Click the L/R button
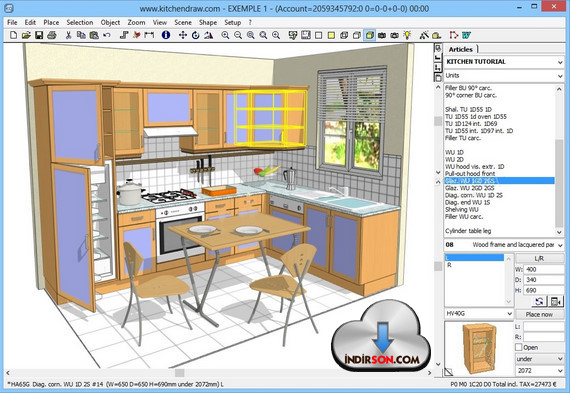Screen dimensions: 570x393 [539, 258]
